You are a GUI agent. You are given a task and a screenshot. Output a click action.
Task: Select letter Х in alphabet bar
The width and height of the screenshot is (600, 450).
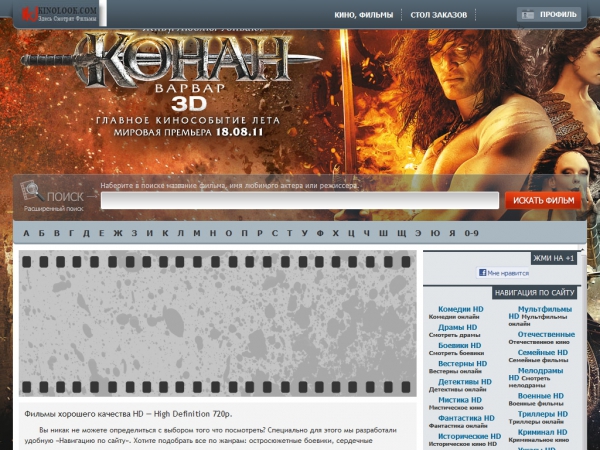[x=336, y=233]
